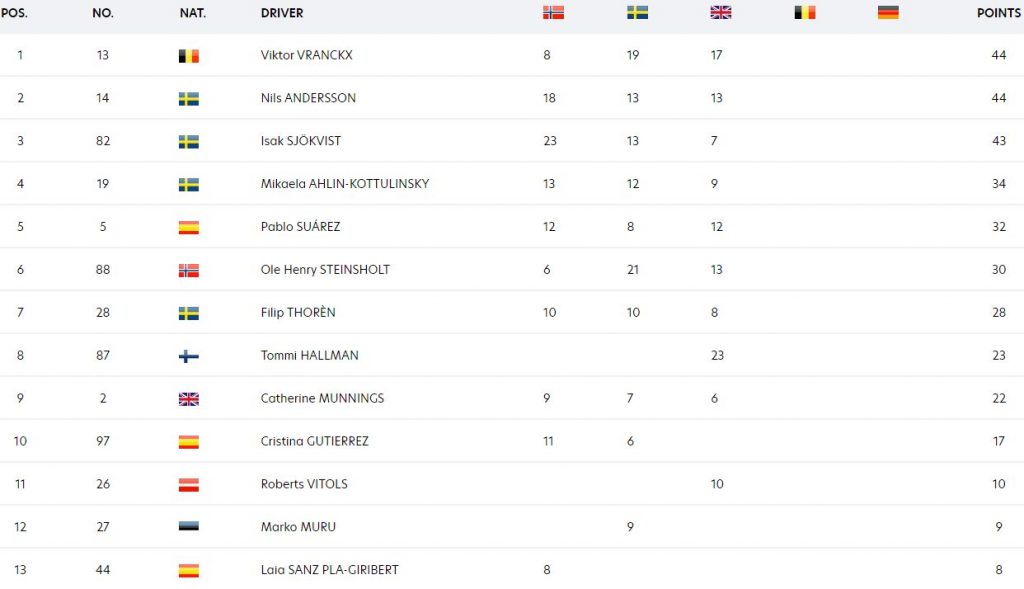Open driver Nils ANDERSSON's name

[308, 98]
